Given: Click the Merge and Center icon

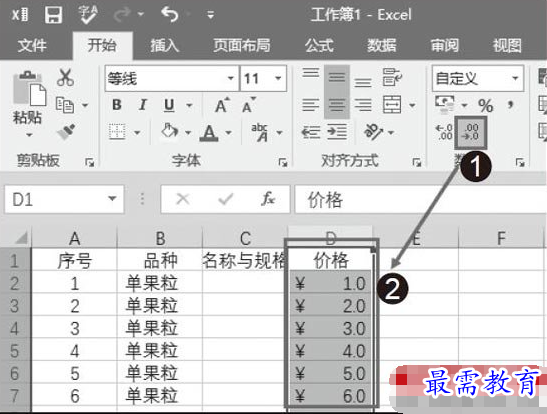Looking at the screenshot, I should point(392,105).
